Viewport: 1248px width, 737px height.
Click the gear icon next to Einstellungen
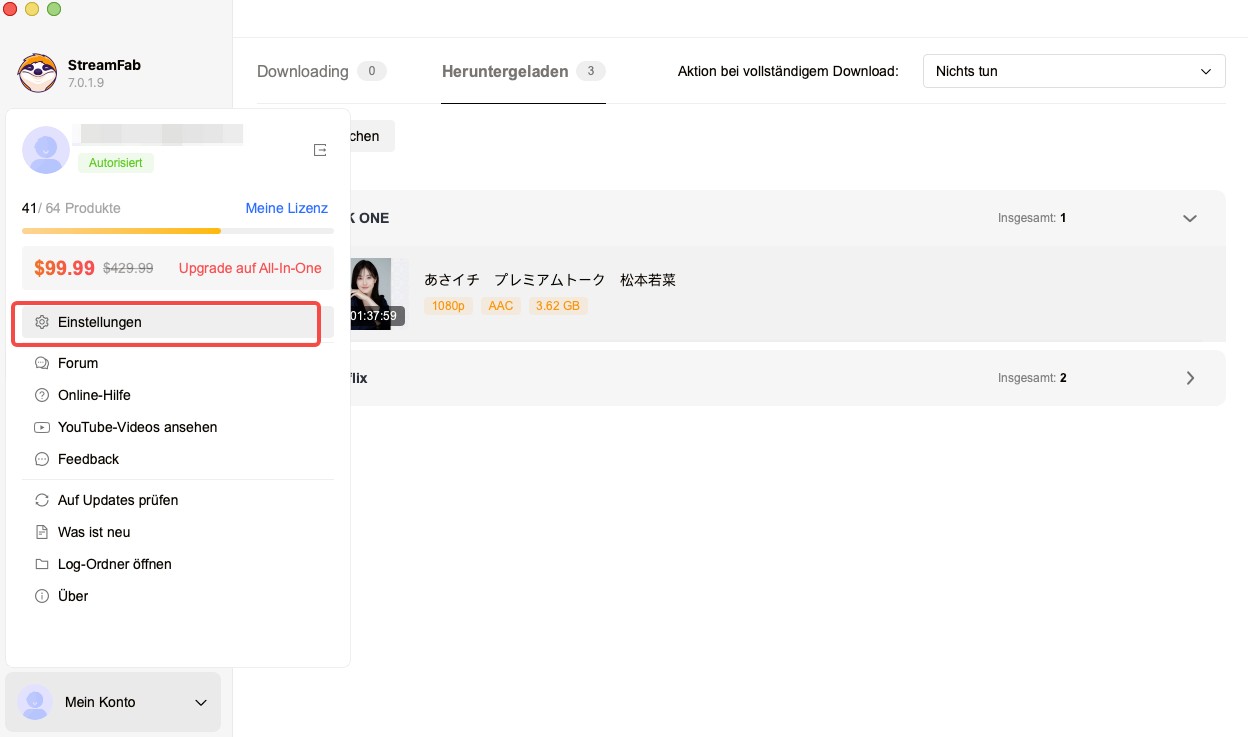42,322
